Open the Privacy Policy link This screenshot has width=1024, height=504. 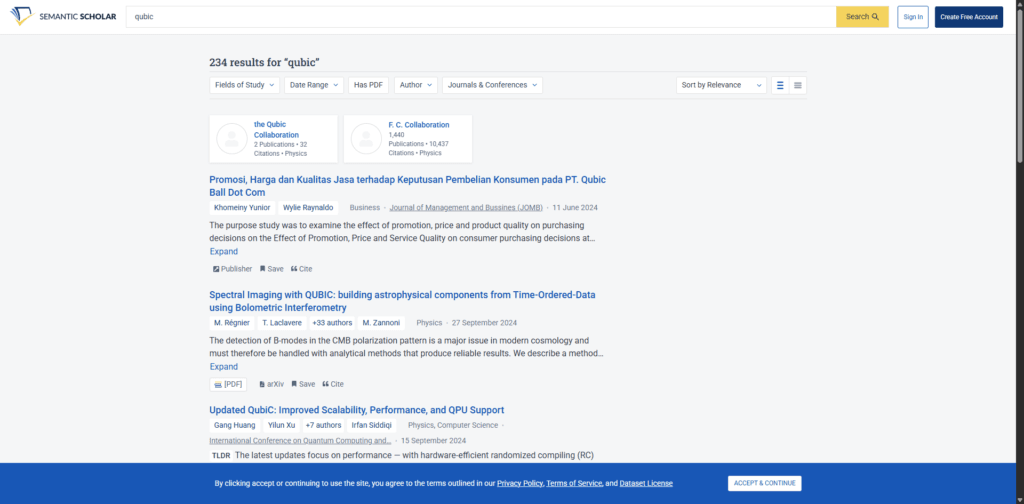tap(520, 483)
